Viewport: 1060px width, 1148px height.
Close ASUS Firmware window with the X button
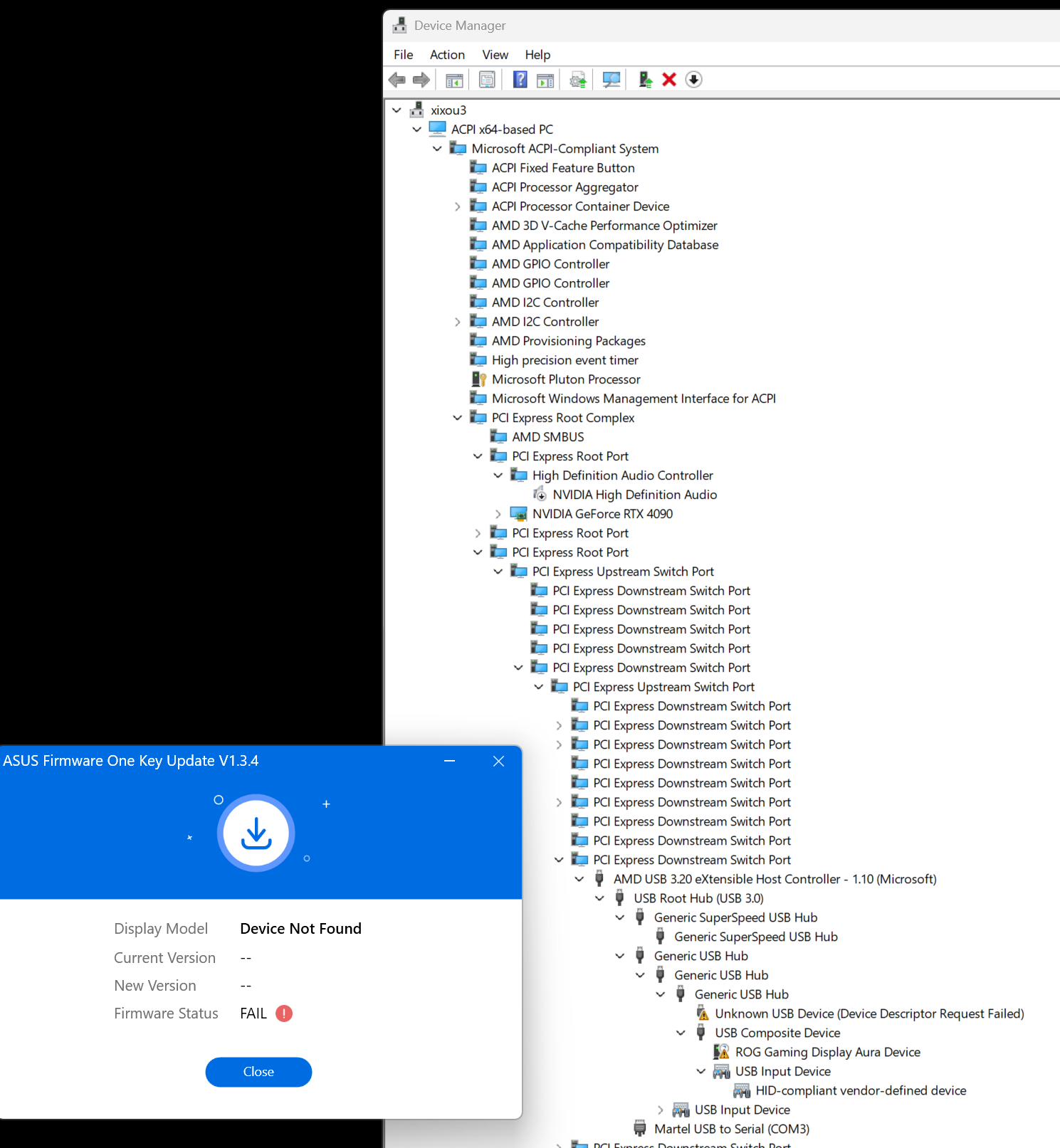[x=499, y=761]
